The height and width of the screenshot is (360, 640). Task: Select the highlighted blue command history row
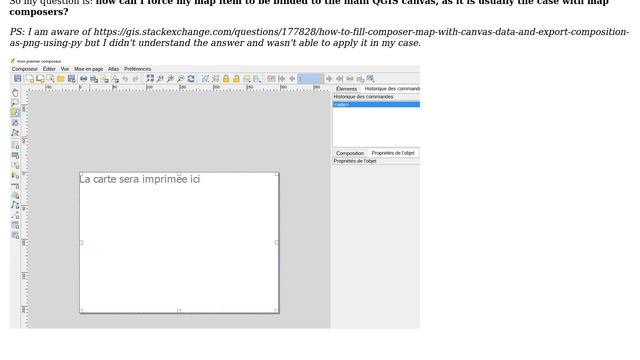pyautogui.click(x=376, y=104)
